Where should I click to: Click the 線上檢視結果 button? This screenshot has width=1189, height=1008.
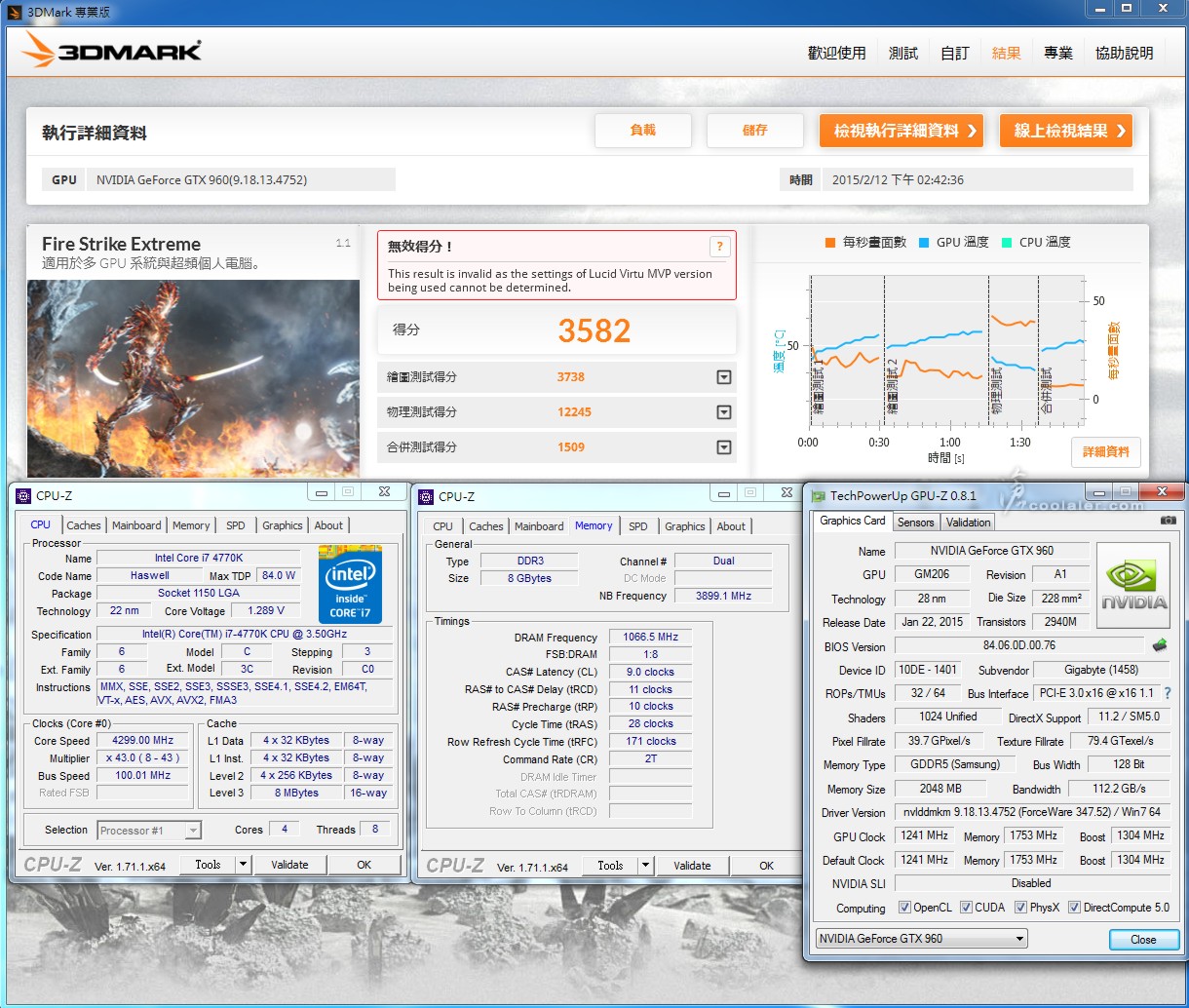coord(1066,131)
